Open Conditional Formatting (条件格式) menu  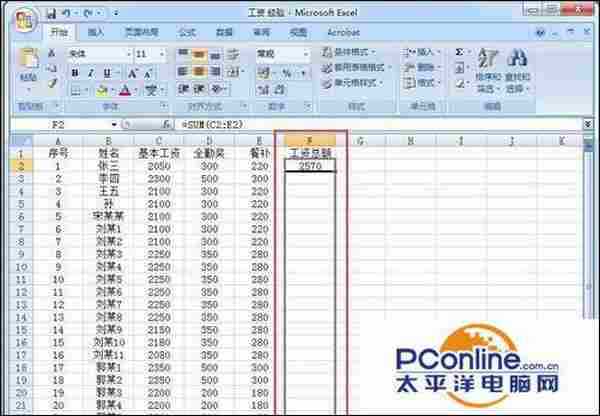[348, 52]
